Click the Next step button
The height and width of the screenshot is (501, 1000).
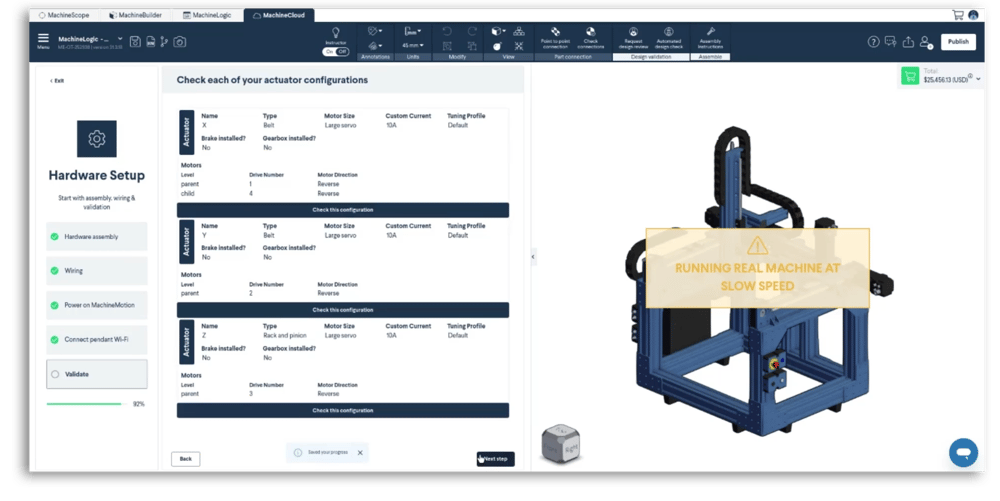[x=496, y=459]
